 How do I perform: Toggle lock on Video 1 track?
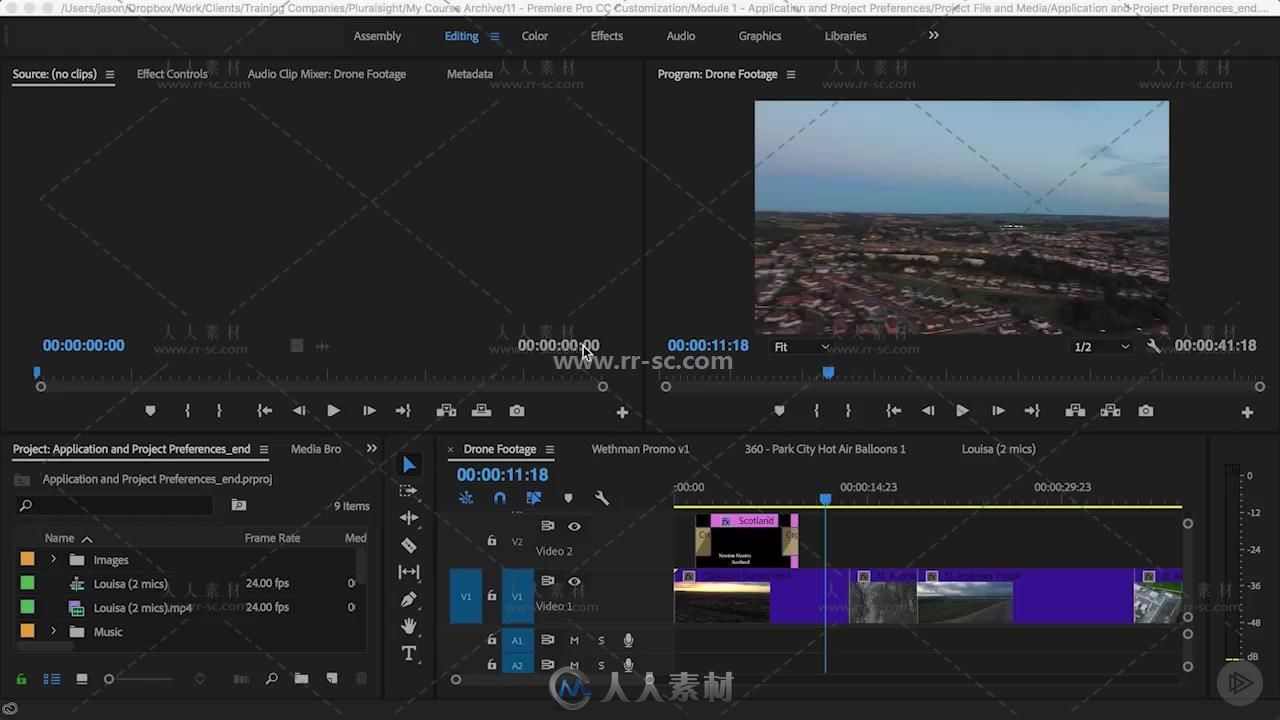coord(491,596)
